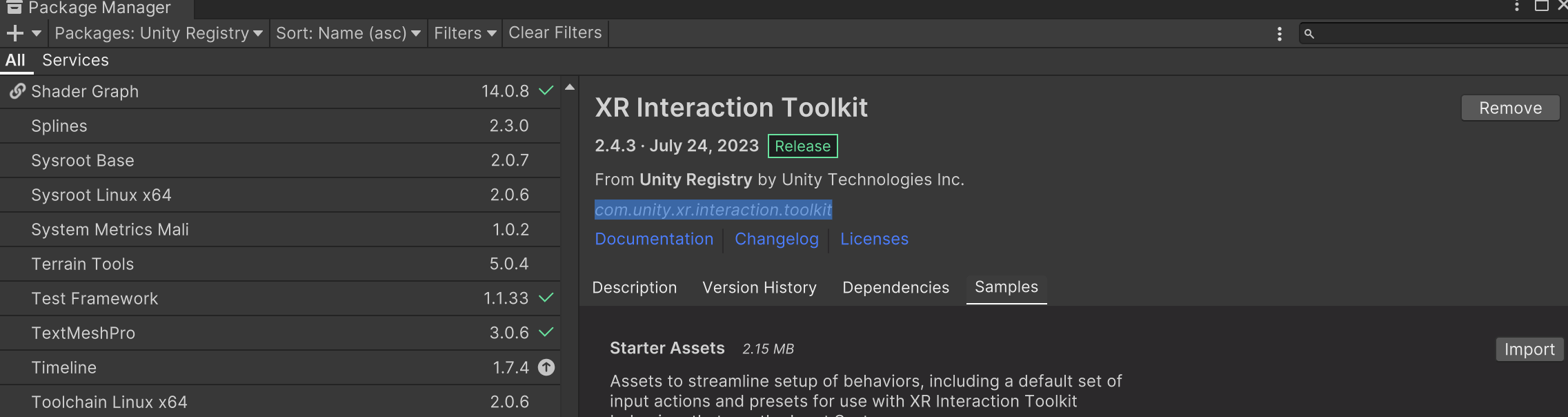Click the installed checkmark for TextMeshPro
This screenshot has height=417, width=1568.
[546, 332]
